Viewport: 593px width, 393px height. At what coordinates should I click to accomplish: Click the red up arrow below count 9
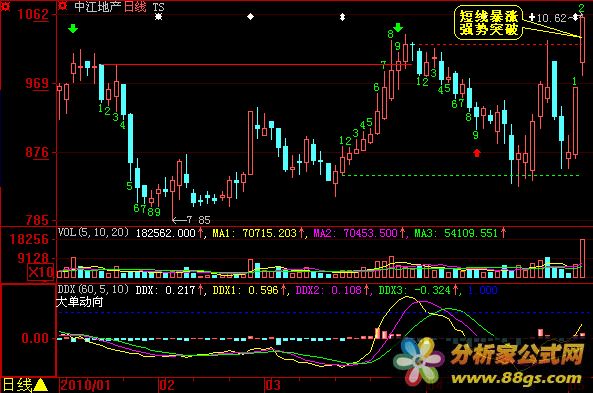(477, 152)
